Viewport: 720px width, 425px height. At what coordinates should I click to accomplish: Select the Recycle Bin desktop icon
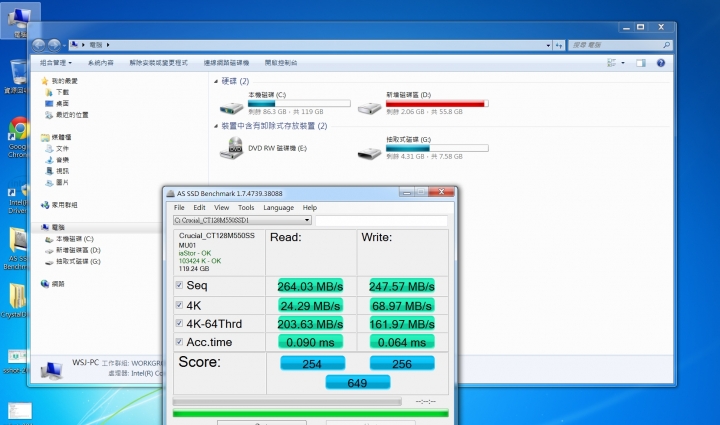18,72
